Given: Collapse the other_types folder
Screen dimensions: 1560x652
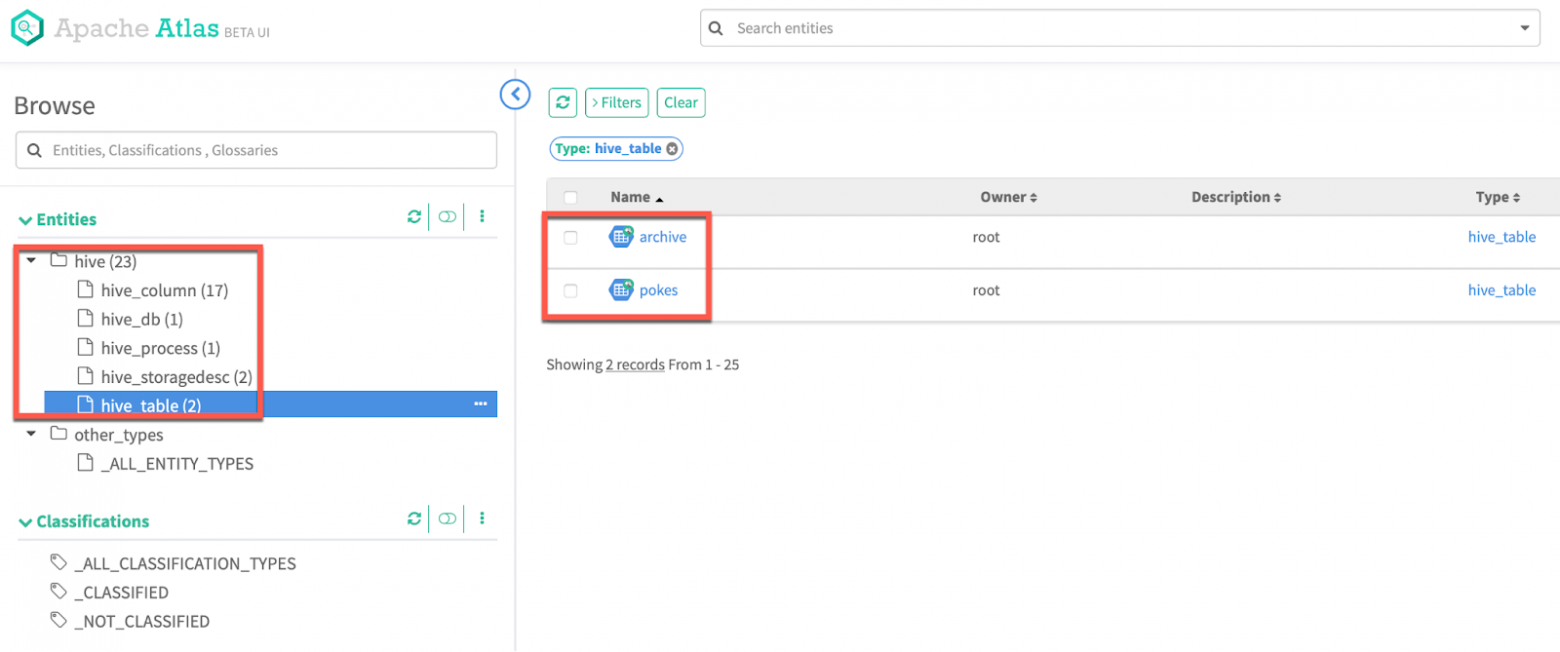Looking at the screenshot, I should tap(31, 434).
